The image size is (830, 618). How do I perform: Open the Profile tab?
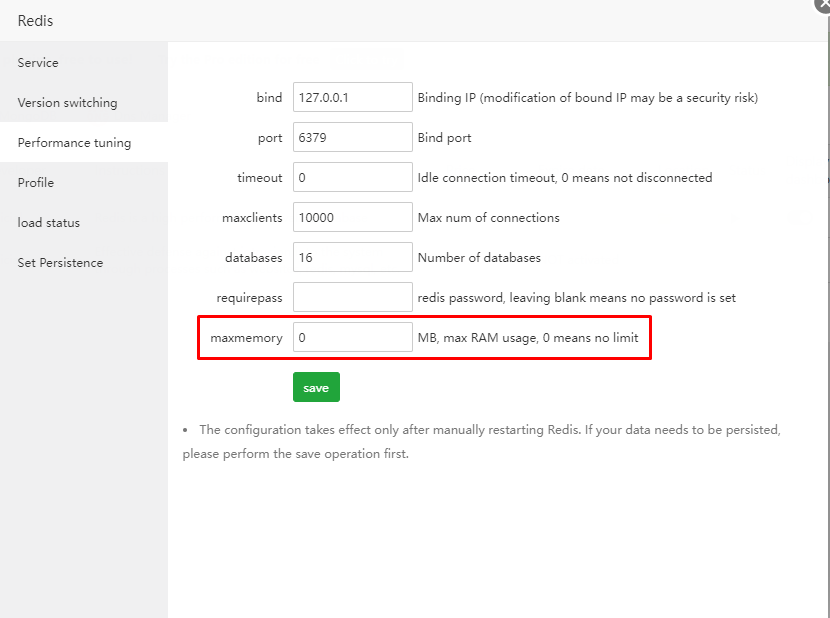(x=36, y=183)
